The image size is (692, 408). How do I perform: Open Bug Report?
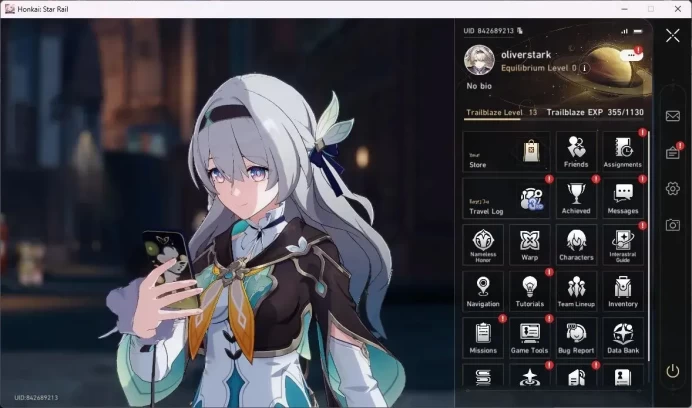576,338
